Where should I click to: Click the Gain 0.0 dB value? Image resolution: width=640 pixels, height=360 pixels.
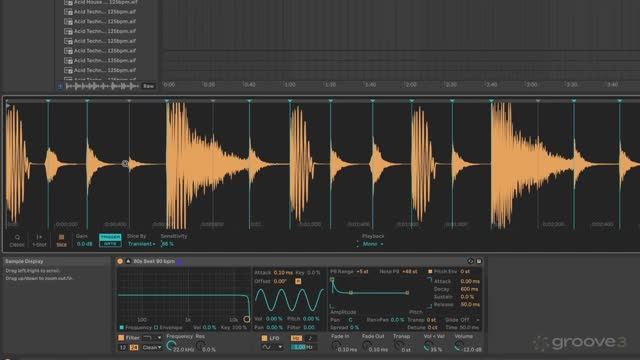pos(84,244)
